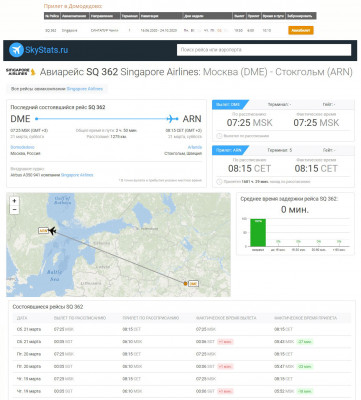This screenshot has height=400, width=361.
Task: Click the DME label on the map
Action: [193, 284]
